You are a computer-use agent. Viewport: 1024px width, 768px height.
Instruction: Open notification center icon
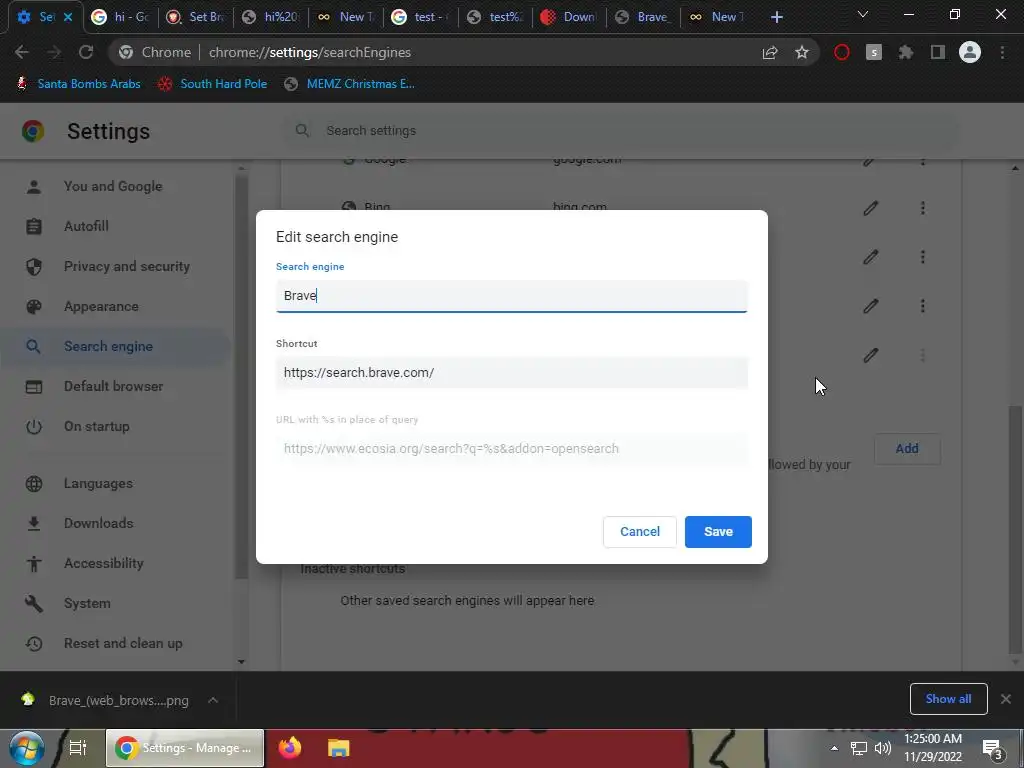(992, 748)
